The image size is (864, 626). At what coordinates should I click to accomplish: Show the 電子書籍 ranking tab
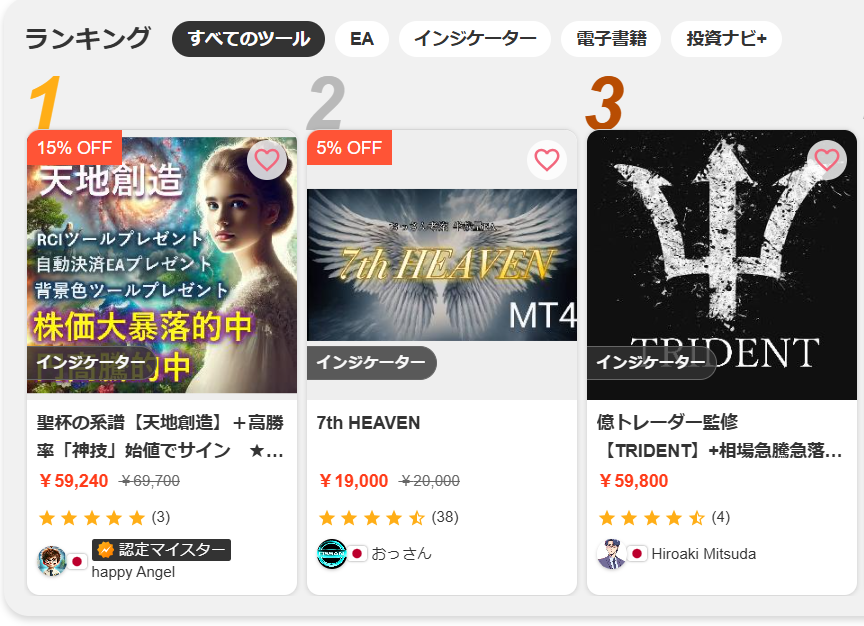(x=611, y=39)
